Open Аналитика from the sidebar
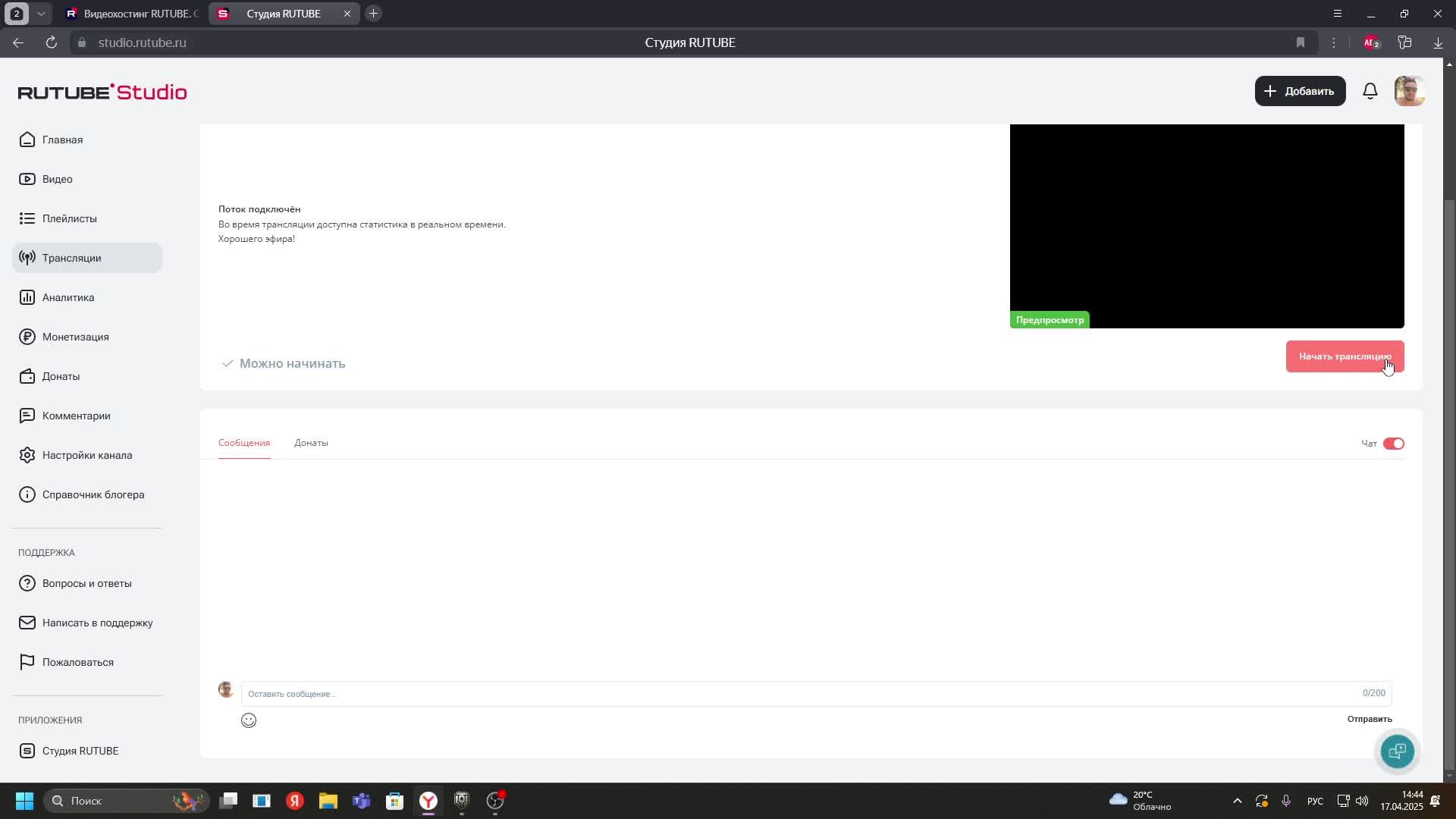 tap(68, 297)
